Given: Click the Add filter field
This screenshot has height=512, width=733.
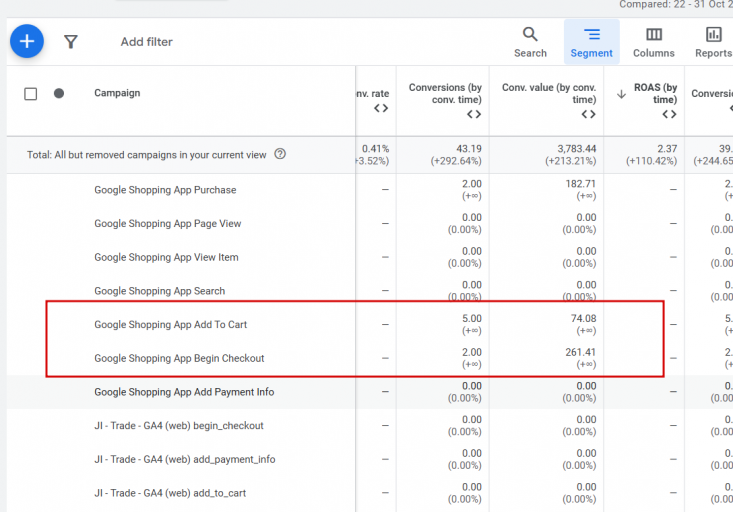Looking at the screenshot, I should (x=147, y=42).
